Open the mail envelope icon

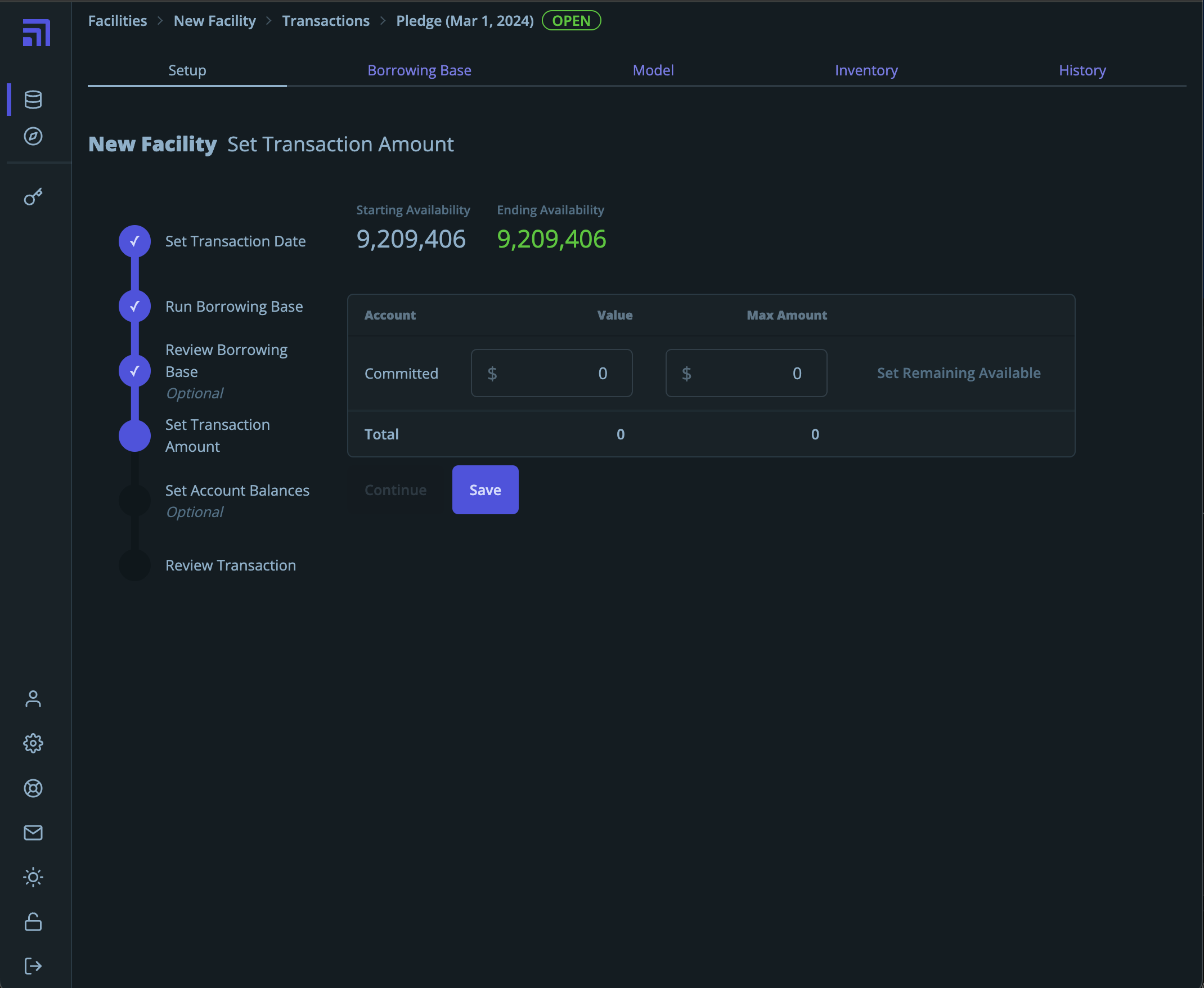click(x=33, y=833)
